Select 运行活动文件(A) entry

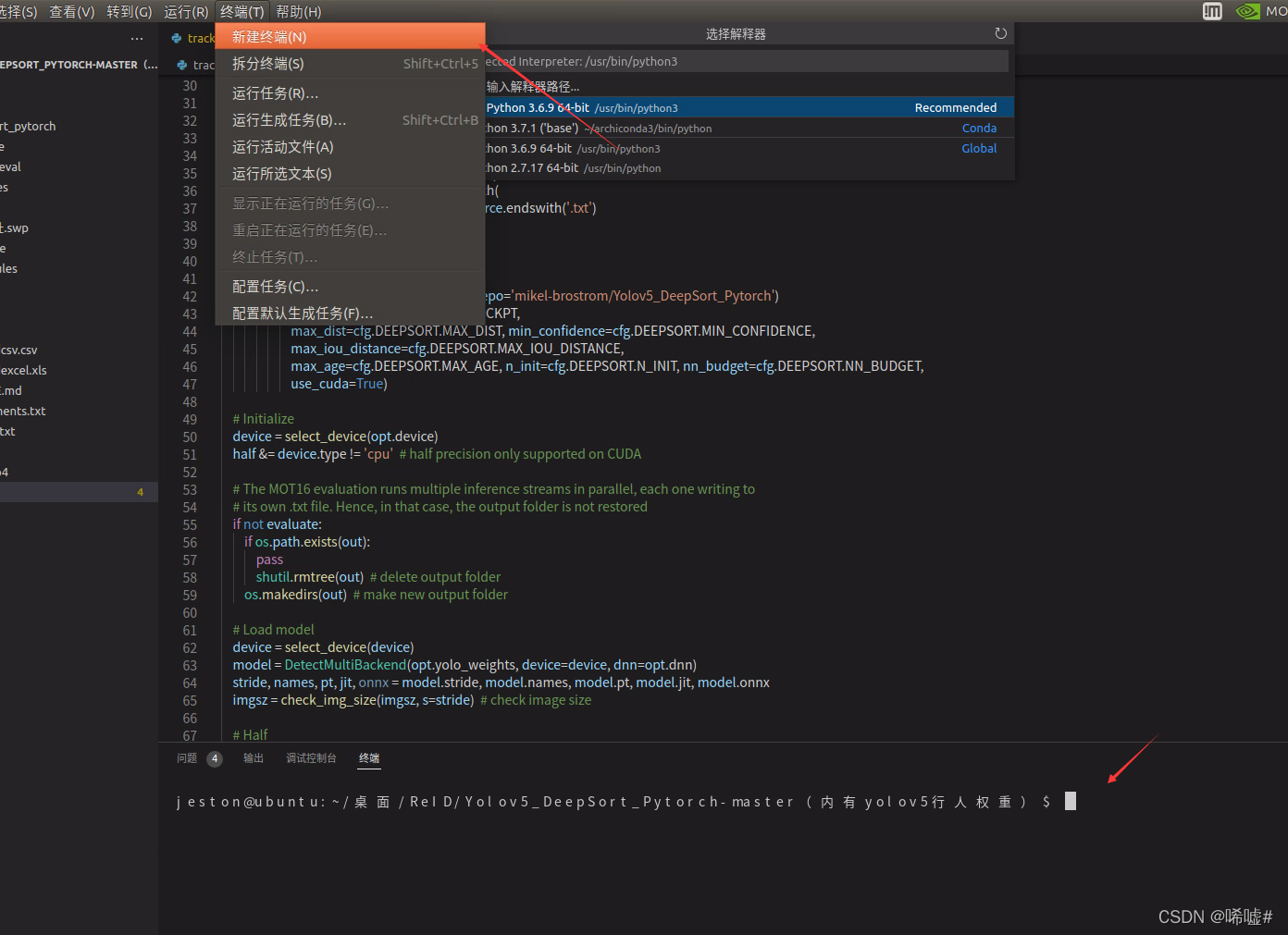[x=350, y=147]
